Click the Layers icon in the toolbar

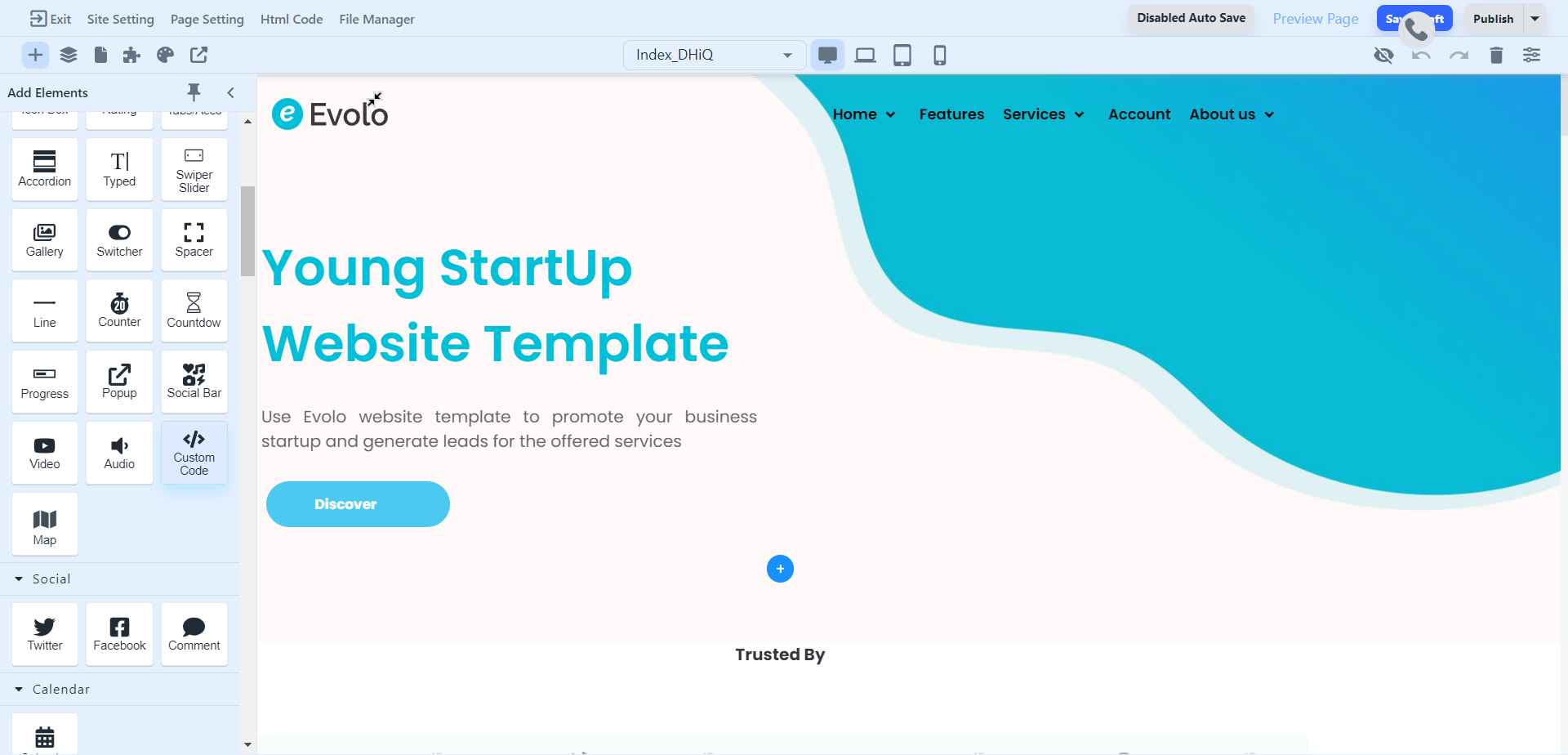tap(69, 55)
